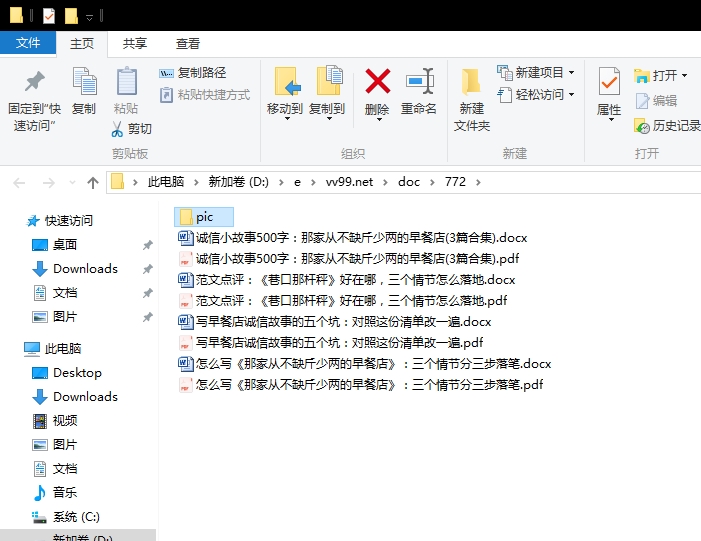Open Quick Access Toolbar customize dropdown
This screenshot has width=701, height=541.
point(89,18)
